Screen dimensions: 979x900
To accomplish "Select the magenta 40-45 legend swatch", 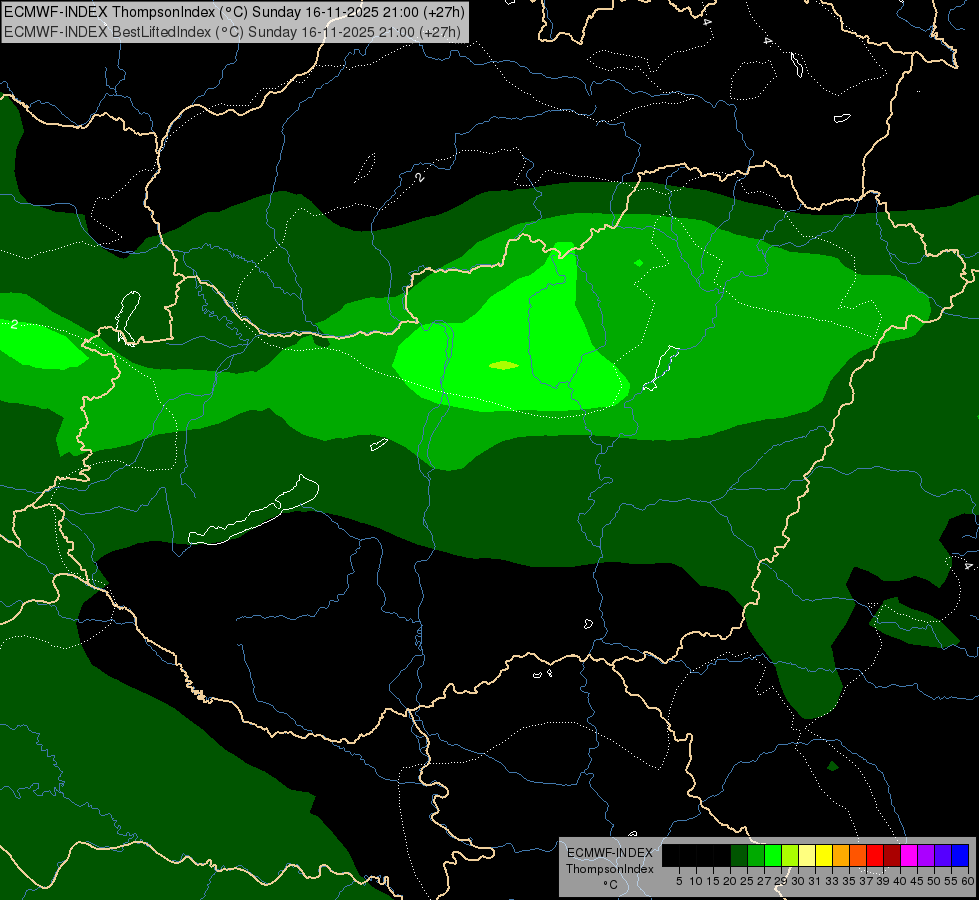I will click(909, 855).
